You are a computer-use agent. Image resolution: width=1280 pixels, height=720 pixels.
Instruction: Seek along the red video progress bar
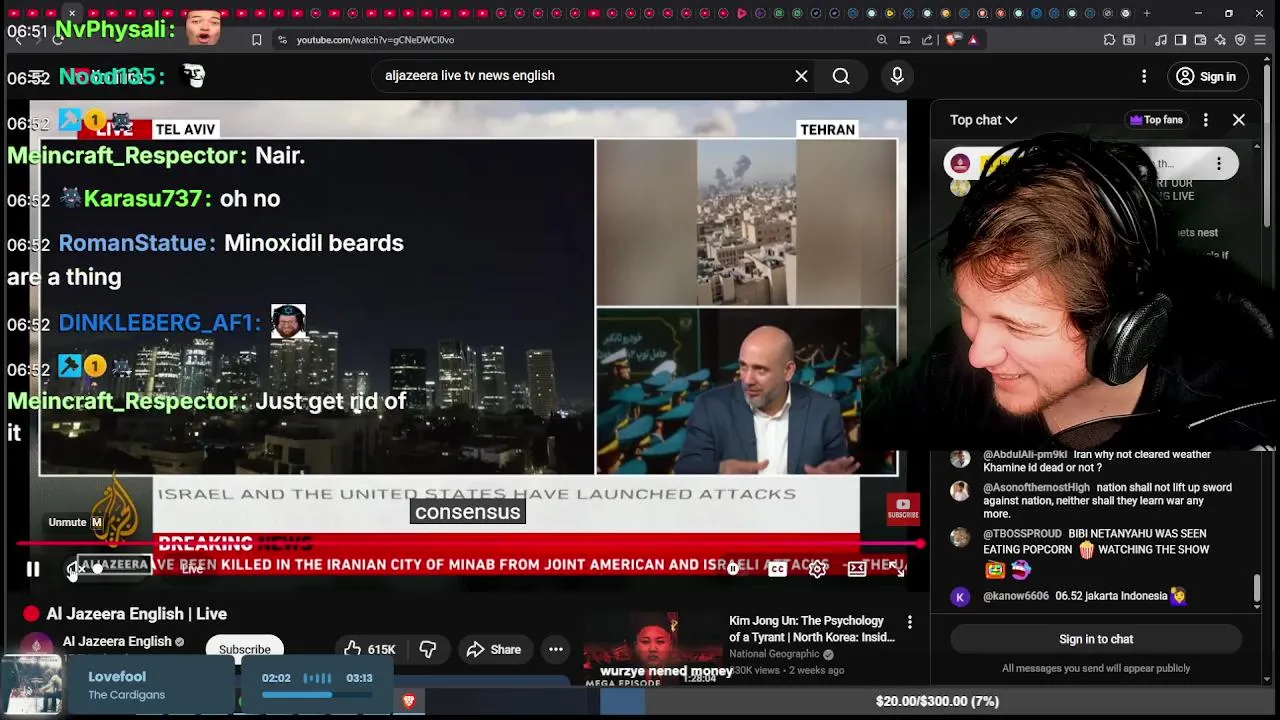[468, 545]
